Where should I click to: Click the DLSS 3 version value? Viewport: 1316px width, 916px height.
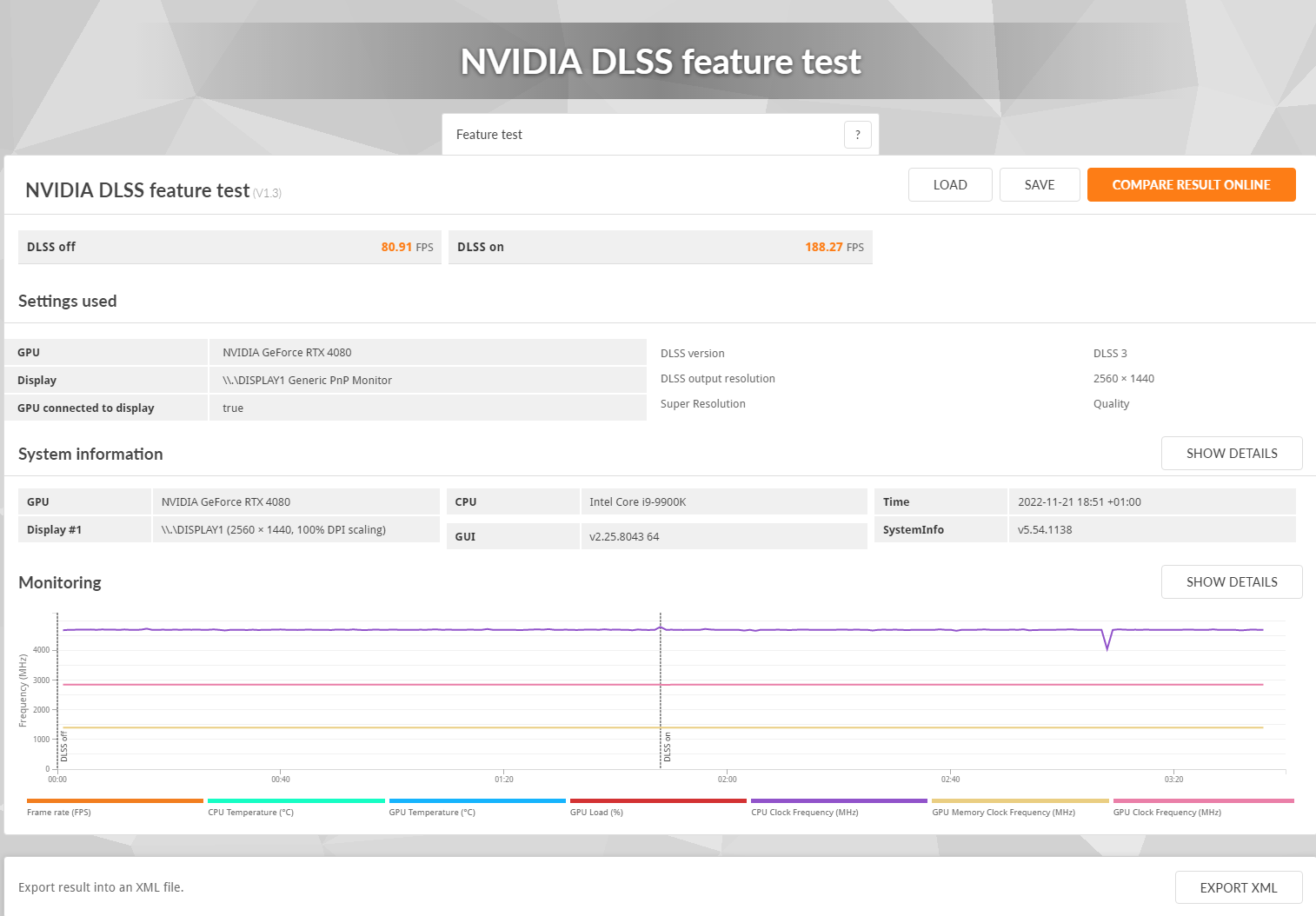pos(1110,354)
